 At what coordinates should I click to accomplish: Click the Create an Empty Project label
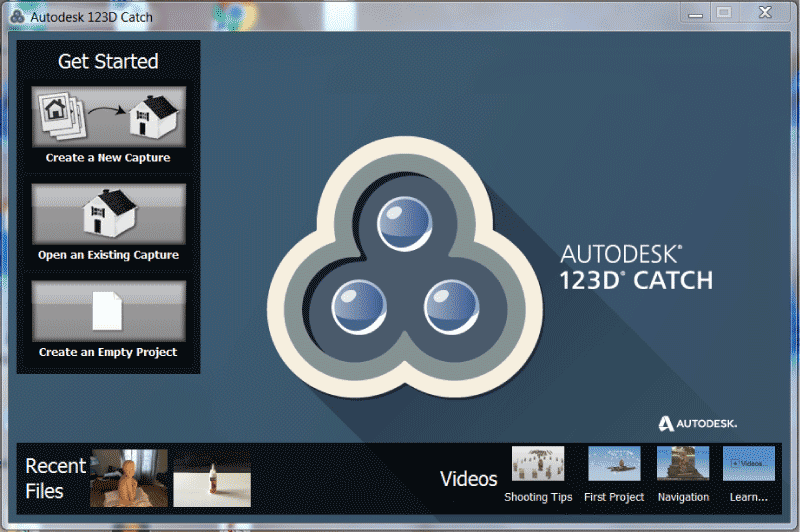108,352
